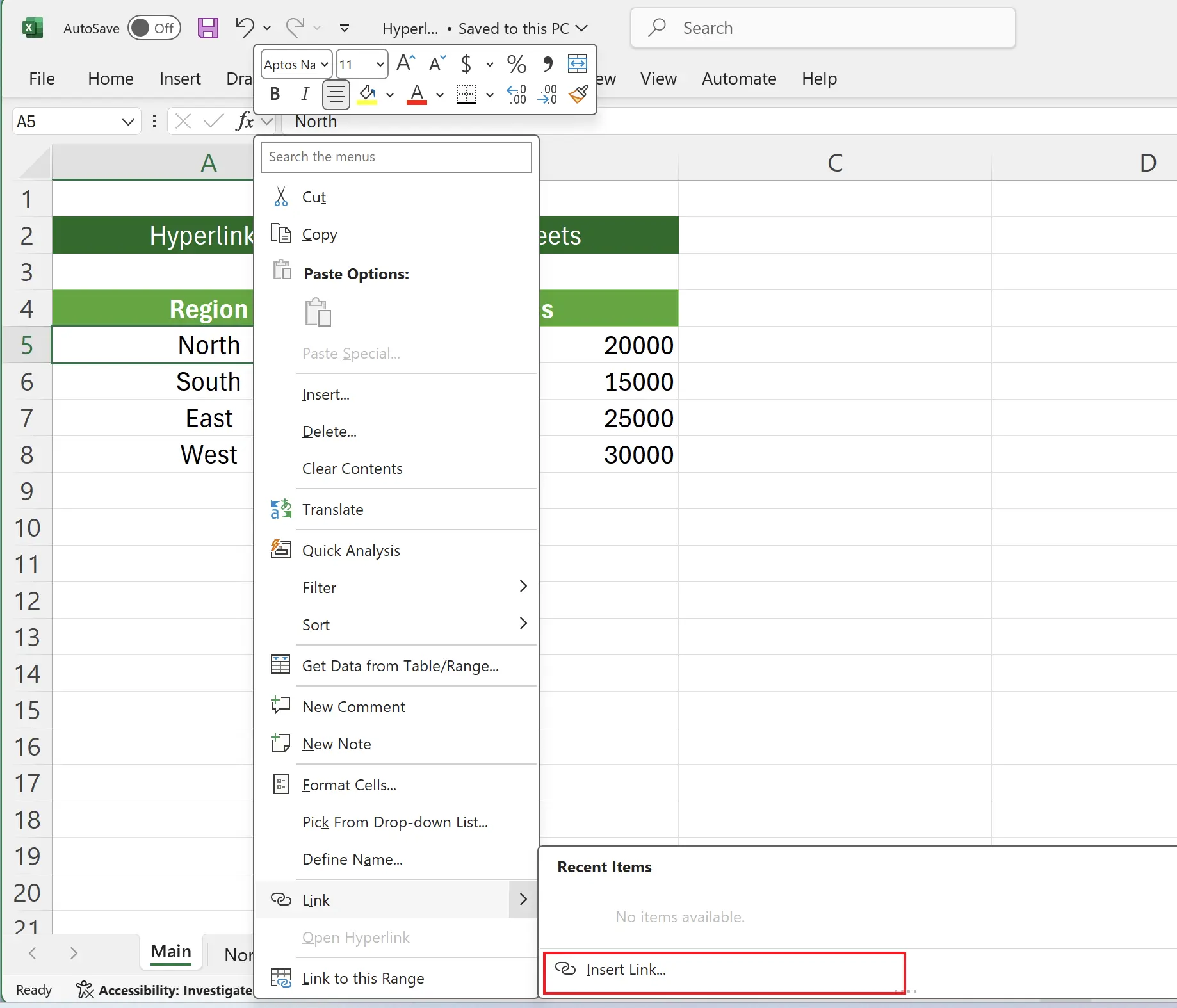Open the View ribbon tab

click(x=658, y=79)
